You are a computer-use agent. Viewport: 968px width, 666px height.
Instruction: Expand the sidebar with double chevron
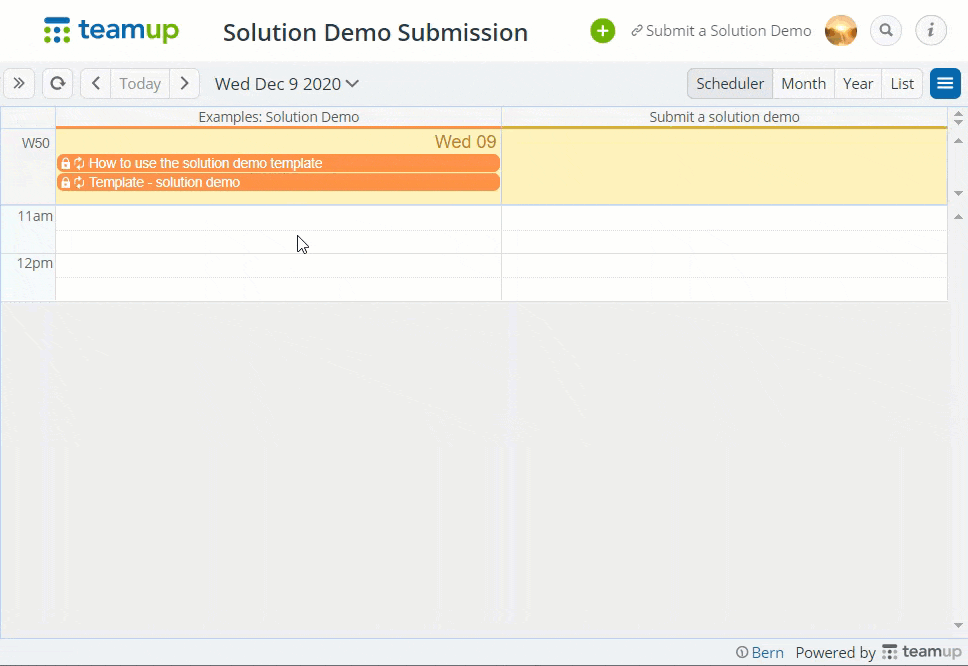click(19, 83)
